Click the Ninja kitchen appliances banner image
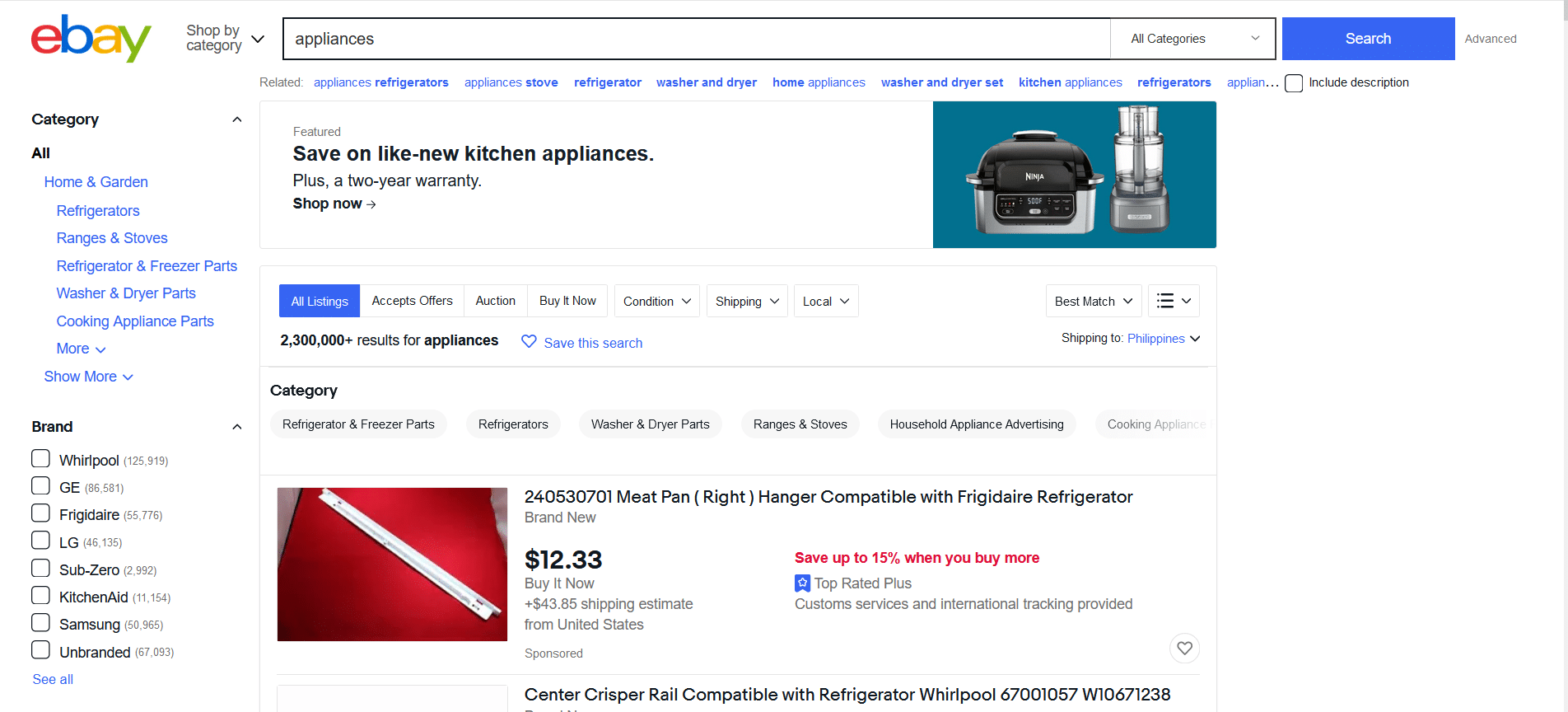Image resolution: width=1568 pixels, height=712 pixels. (x=1074, y=175)
